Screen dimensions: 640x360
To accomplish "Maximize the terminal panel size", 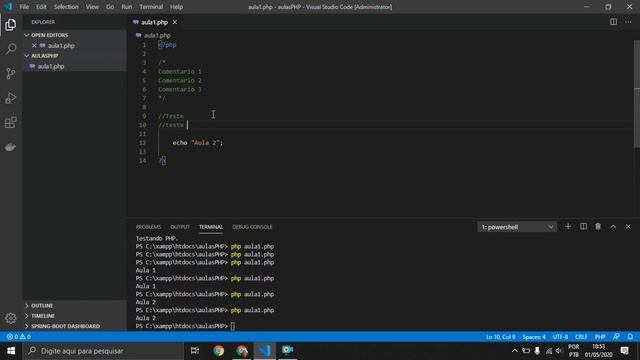I will pos(613,227).
